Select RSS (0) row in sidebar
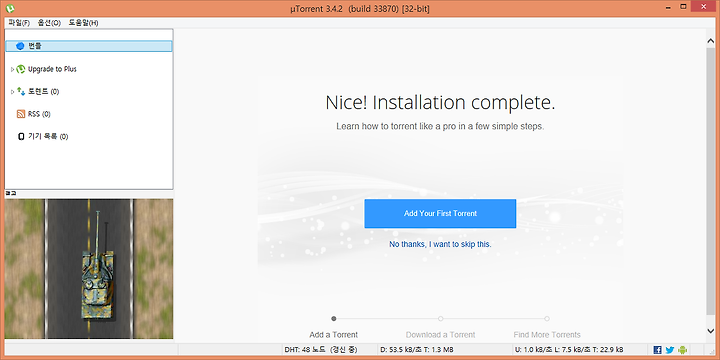Viewport: 720px width, 360px height. pyautogui.click(x=39, y=114)
